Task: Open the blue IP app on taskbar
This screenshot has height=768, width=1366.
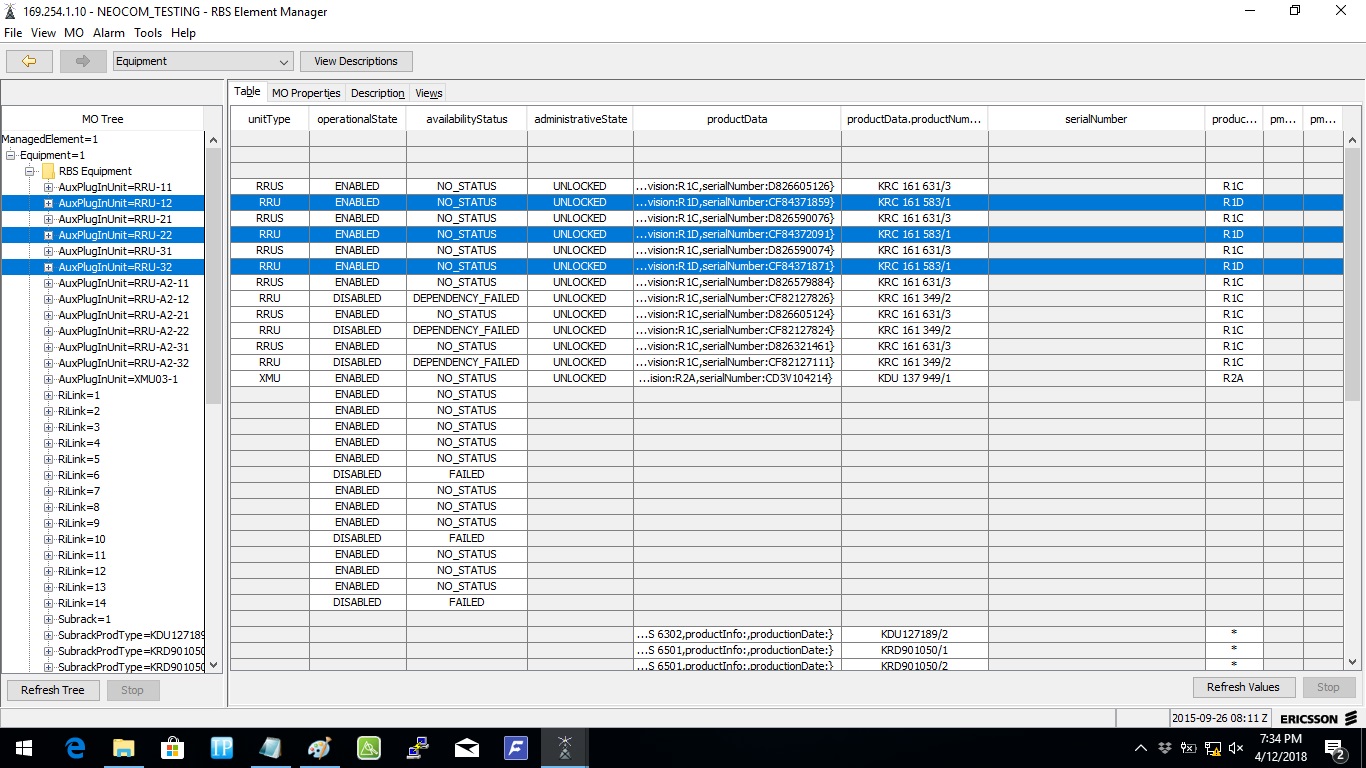Action: pyautogui.click(x=222, y=748)
